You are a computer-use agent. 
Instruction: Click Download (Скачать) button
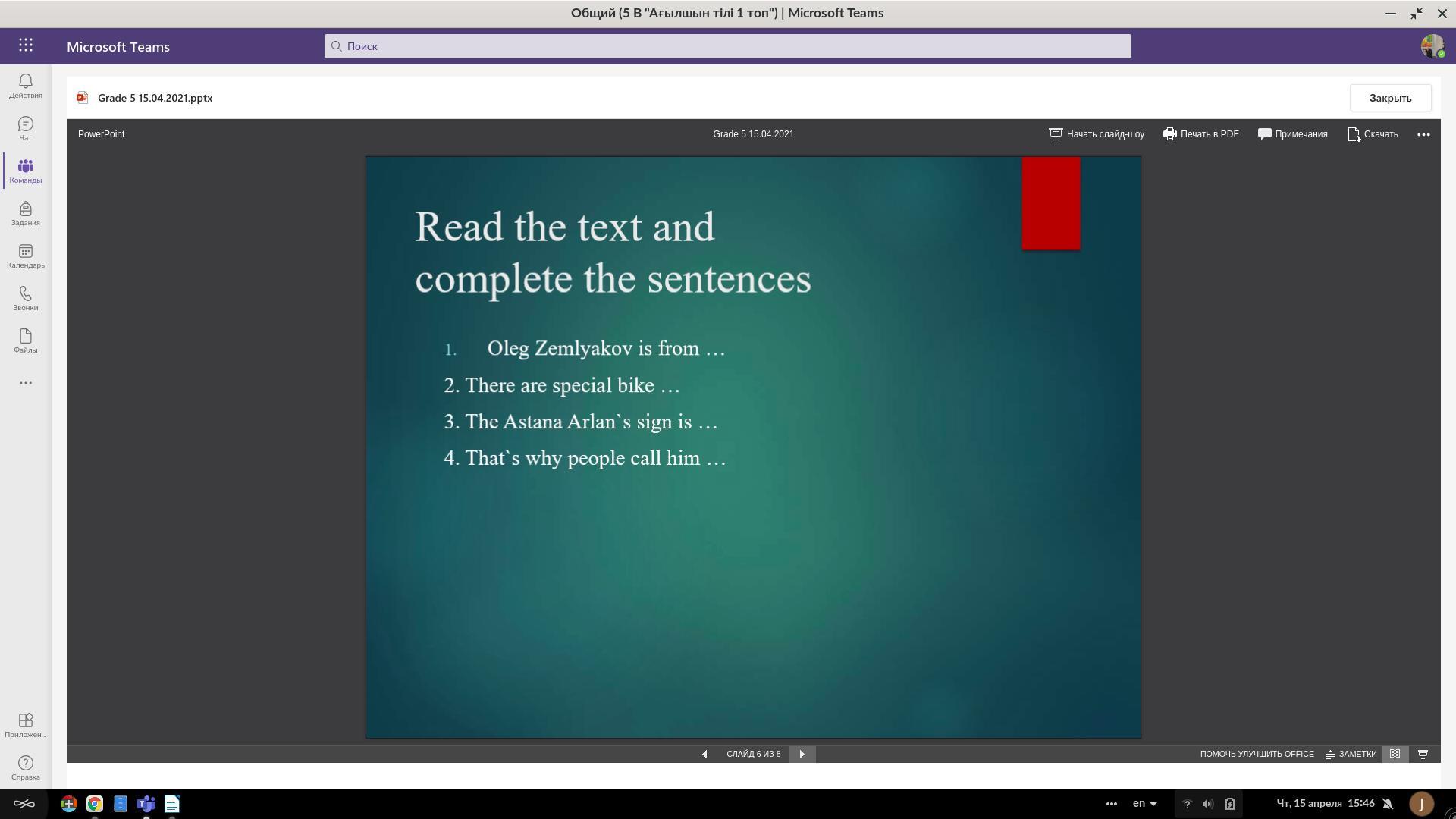[1373, 134]
